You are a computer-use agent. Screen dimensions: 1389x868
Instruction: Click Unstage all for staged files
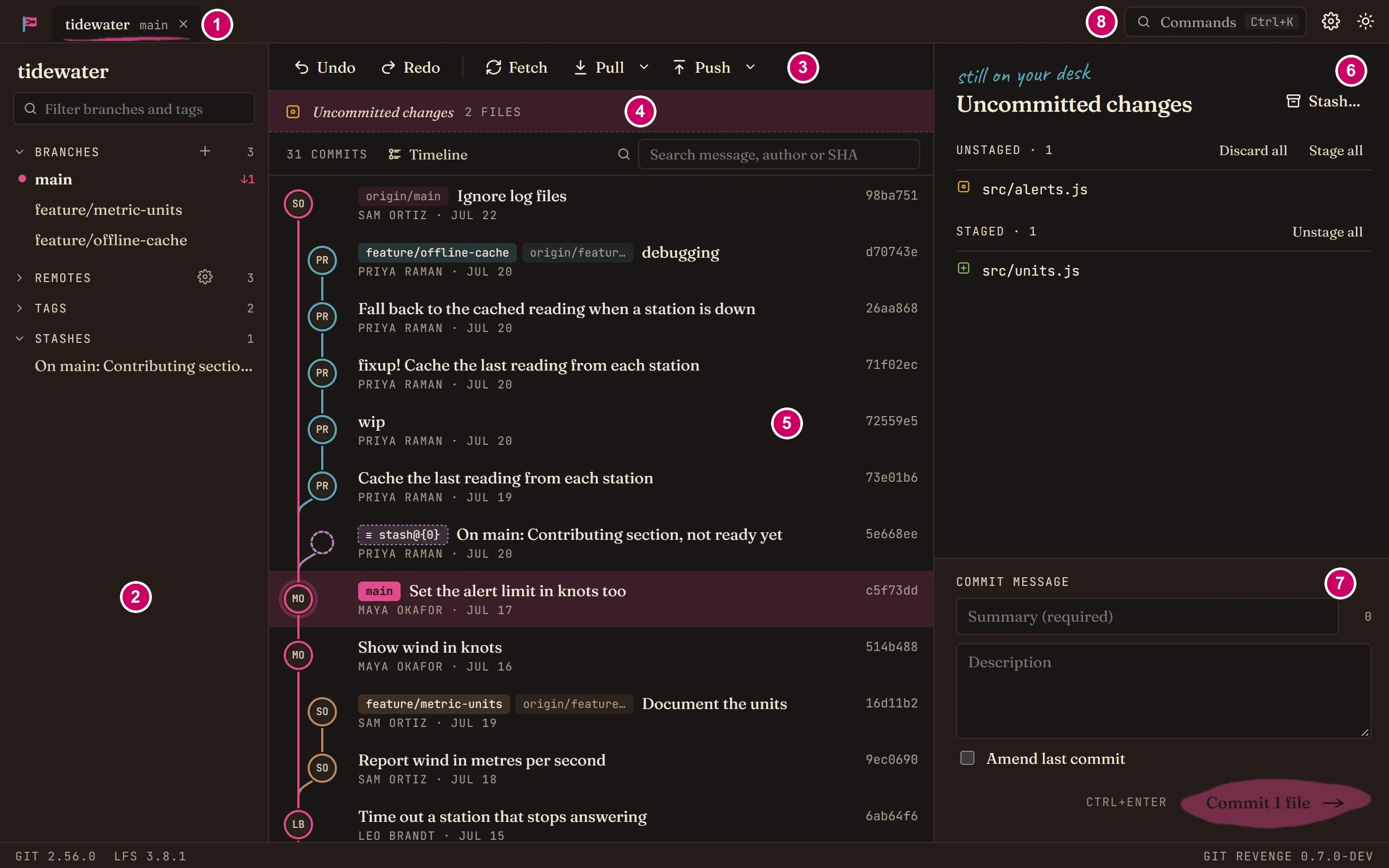(x=1327, y=232)
